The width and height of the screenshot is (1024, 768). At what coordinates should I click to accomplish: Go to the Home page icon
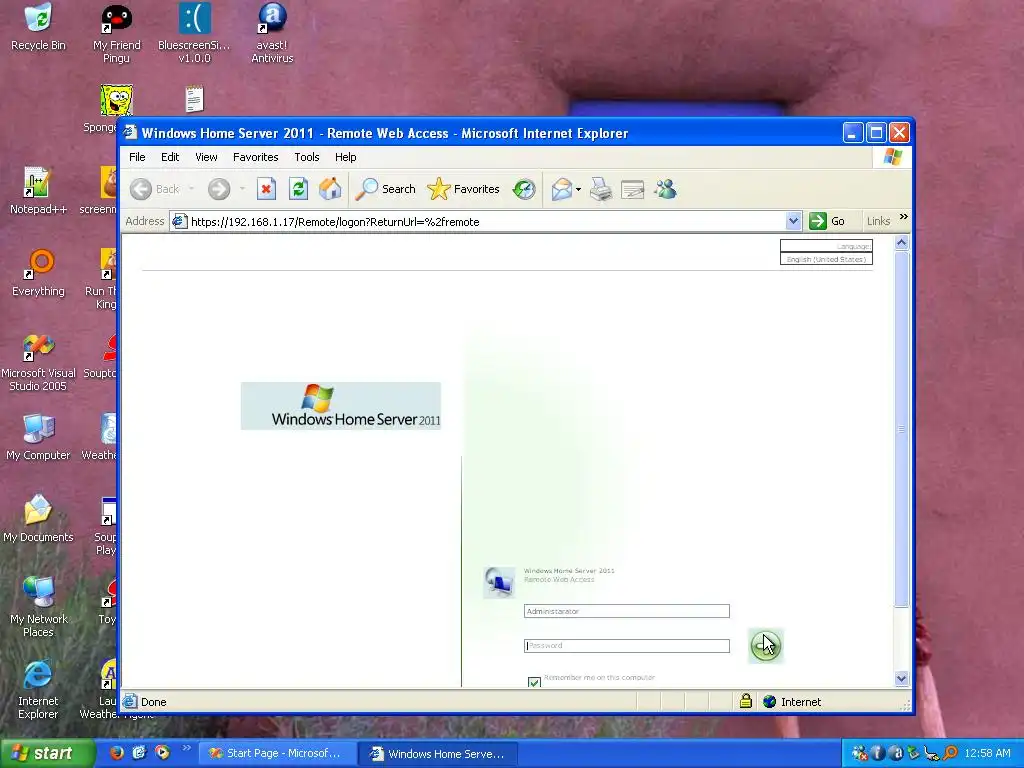click(x=330, y=189)
